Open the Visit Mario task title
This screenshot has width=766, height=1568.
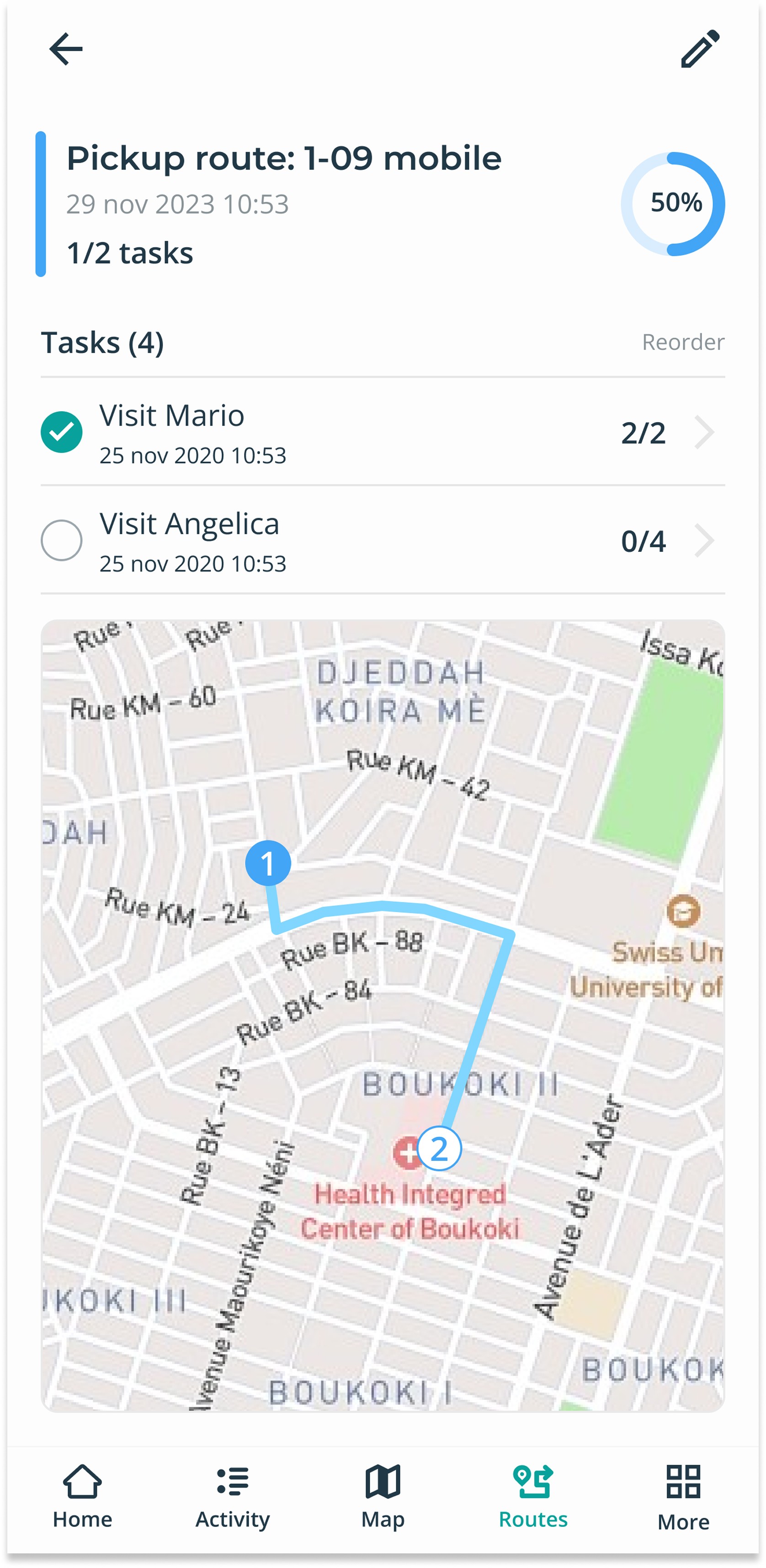point(172,416)
